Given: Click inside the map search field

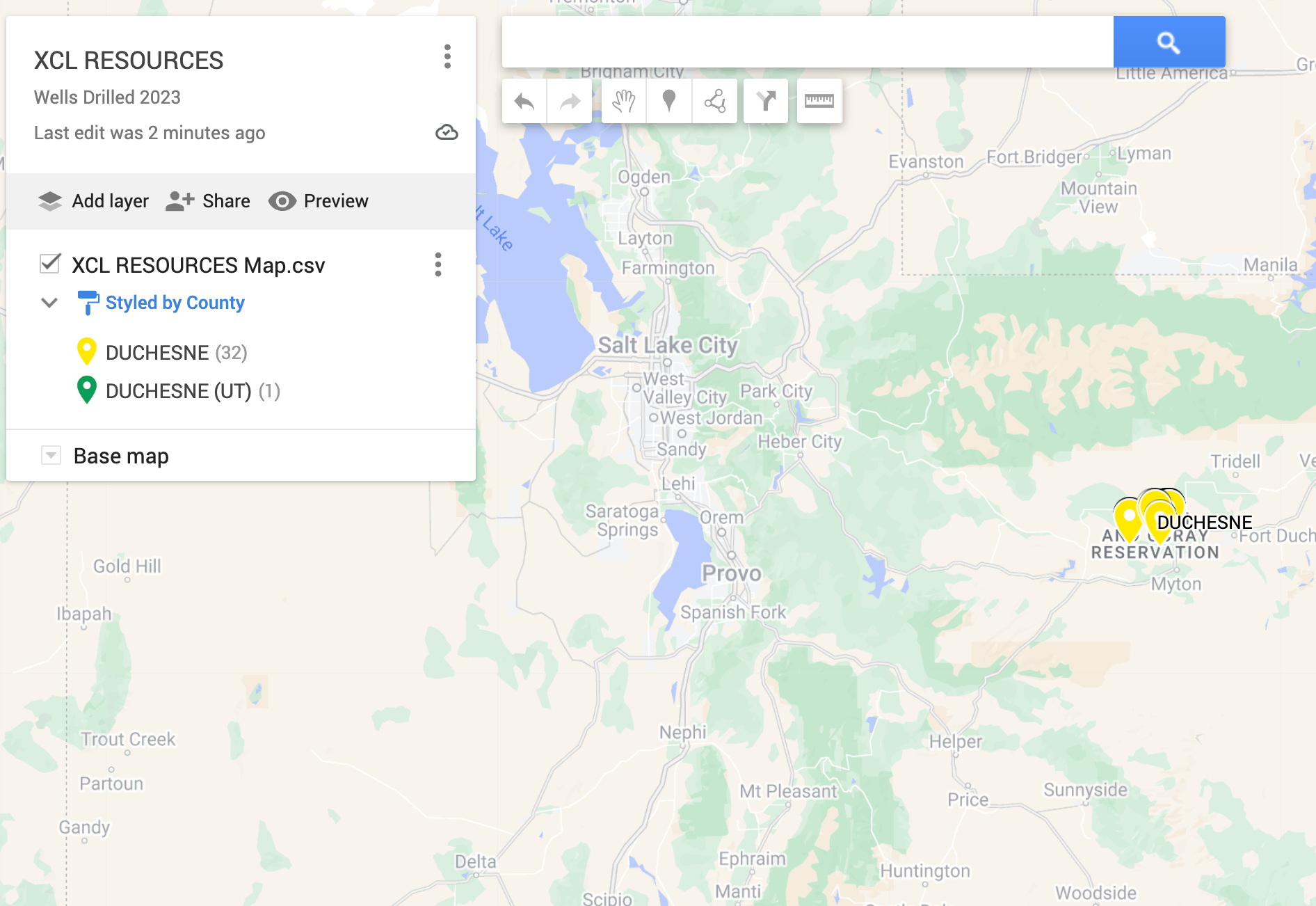Looking at the screenshot, I should (x=807, y=42).
